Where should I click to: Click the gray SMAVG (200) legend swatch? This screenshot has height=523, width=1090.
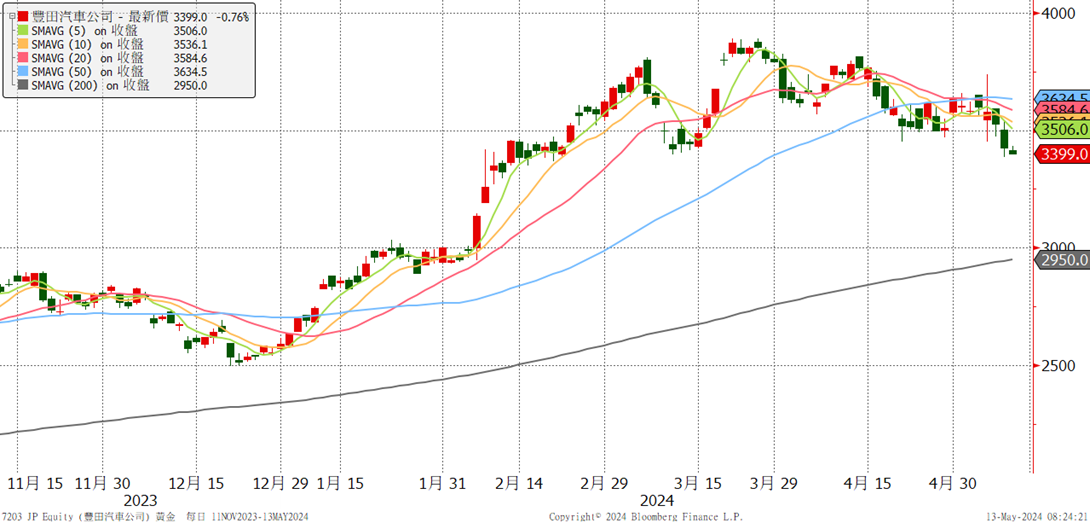(24, 86)
